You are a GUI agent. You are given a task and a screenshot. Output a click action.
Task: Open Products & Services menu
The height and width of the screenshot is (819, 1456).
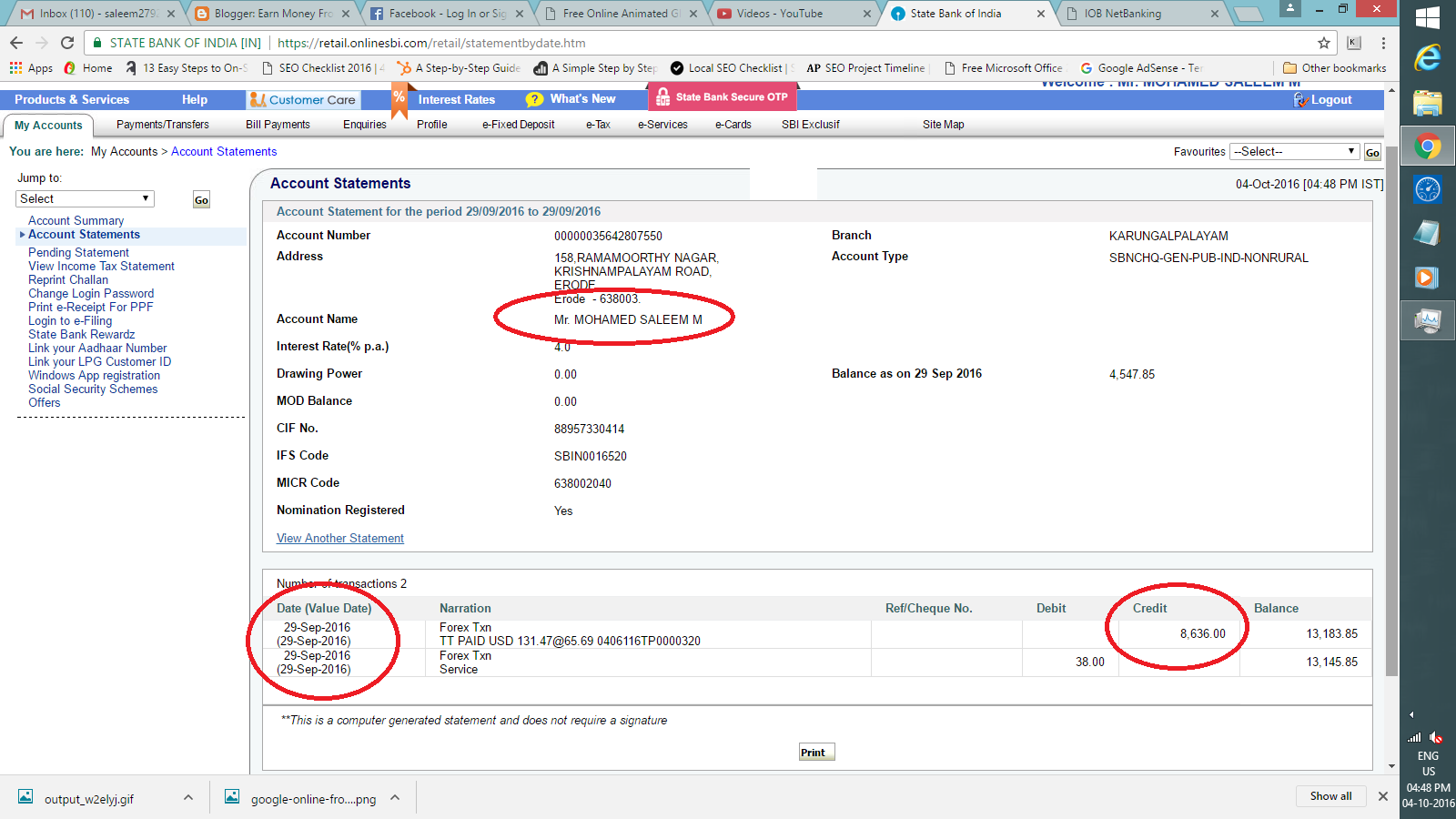click(72, 100)
